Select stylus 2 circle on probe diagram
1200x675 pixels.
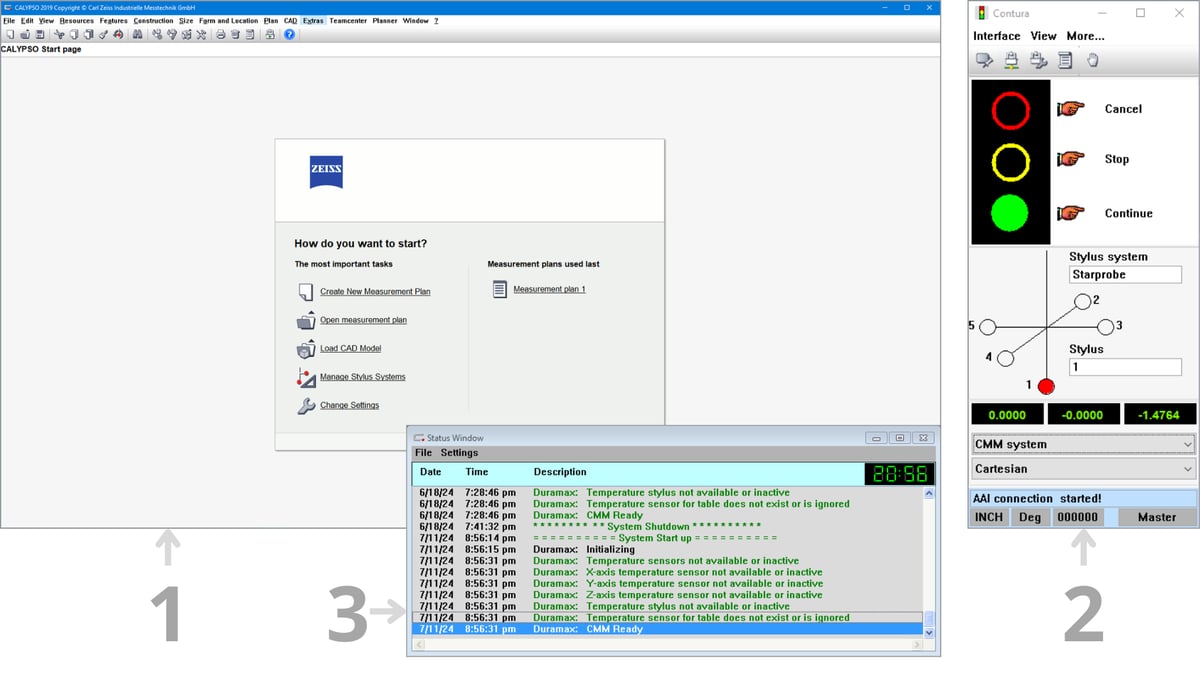[x=1082, y=300]
